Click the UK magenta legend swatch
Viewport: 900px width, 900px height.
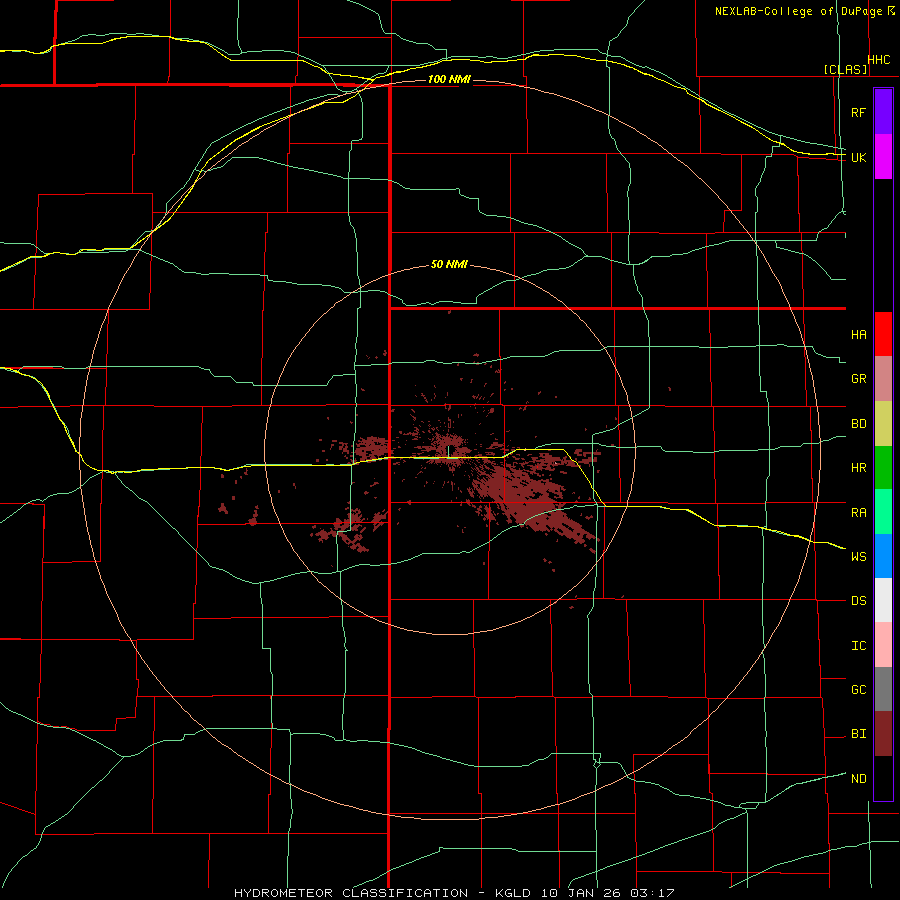[x=883, y=157]
